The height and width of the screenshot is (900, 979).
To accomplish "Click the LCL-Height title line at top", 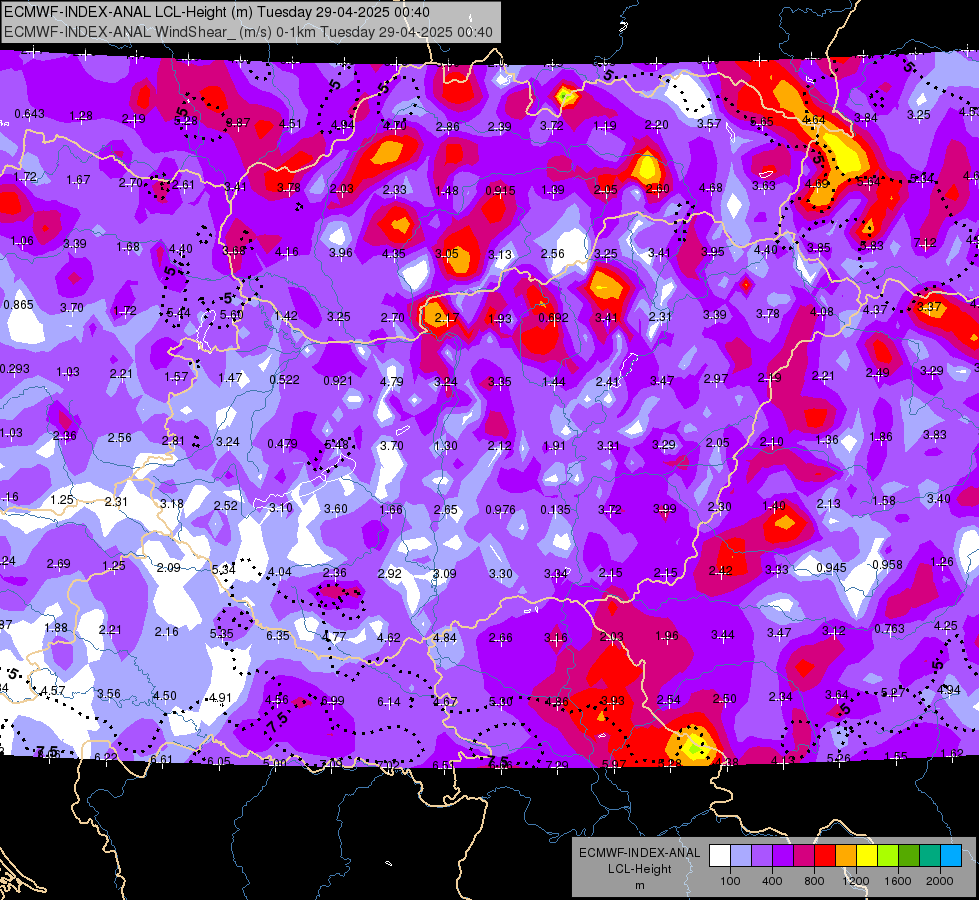I will pyautogui.click(x=217, y=12).
